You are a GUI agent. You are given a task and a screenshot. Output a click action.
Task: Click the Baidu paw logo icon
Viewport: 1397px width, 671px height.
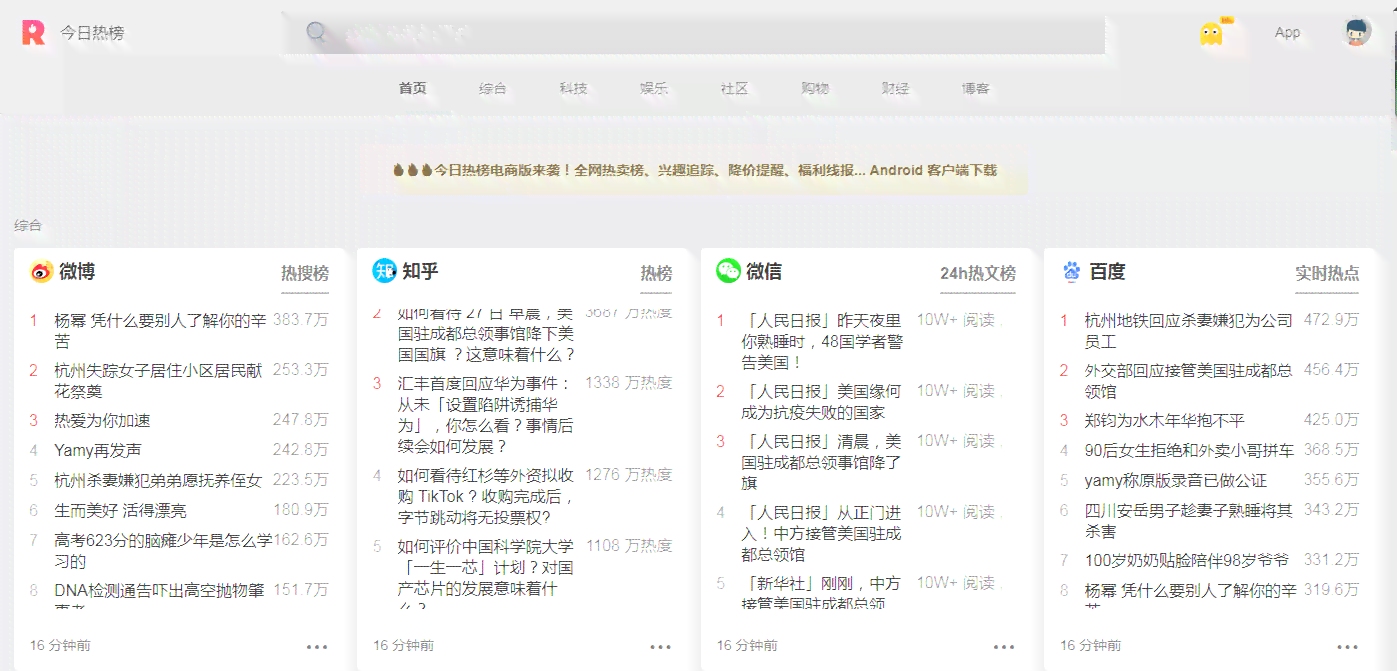[1072, 271]
